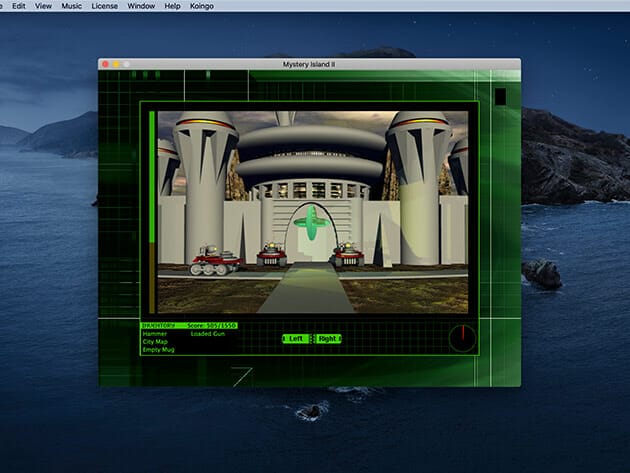Click the green spinning portal in the archway
Viewport: 630px width, 473px height.
pos(312,222)
